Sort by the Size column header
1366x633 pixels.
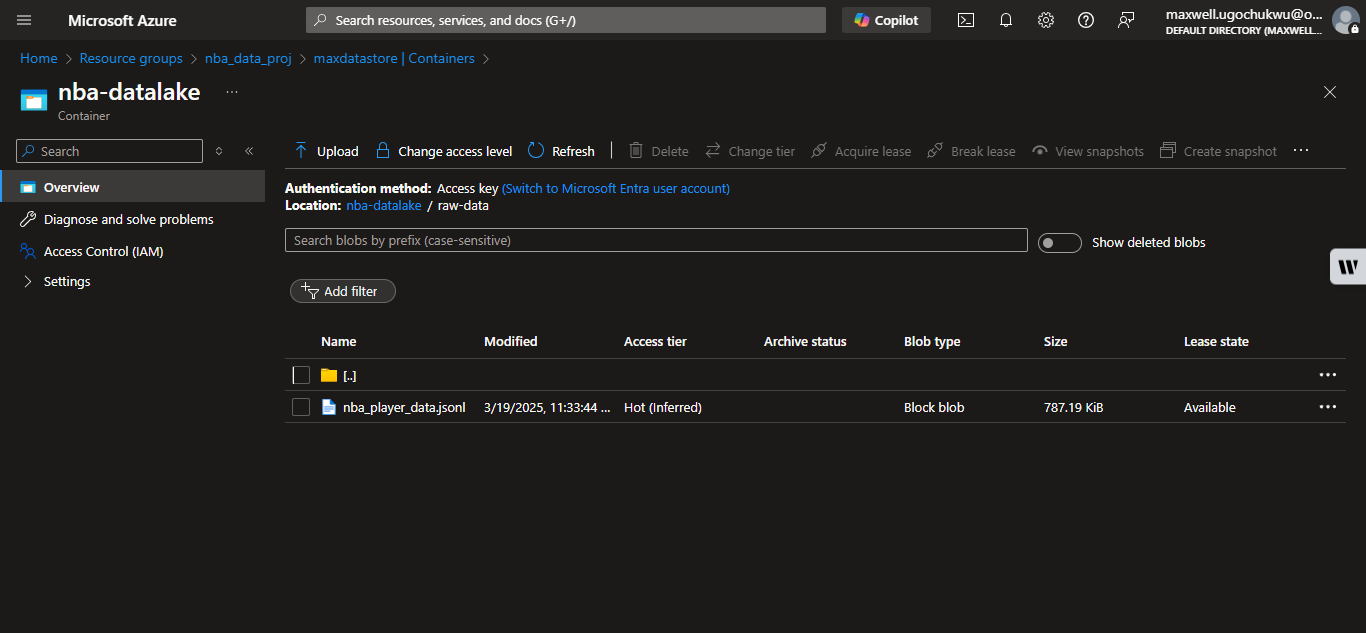point(1055,341)
